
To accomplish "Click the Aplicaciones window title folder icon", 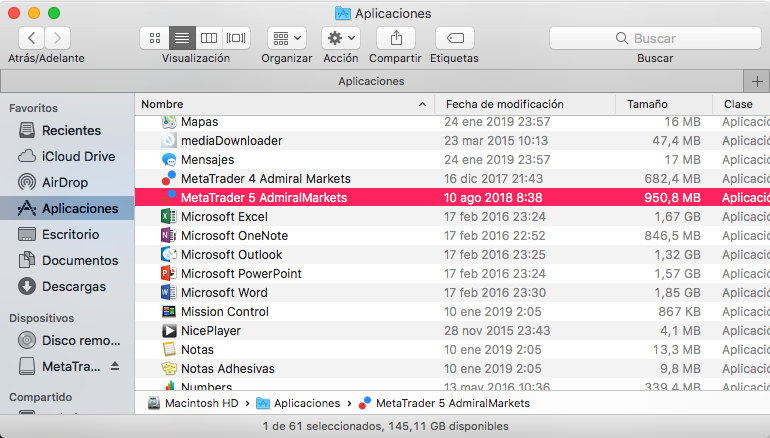I will [342, 13].
